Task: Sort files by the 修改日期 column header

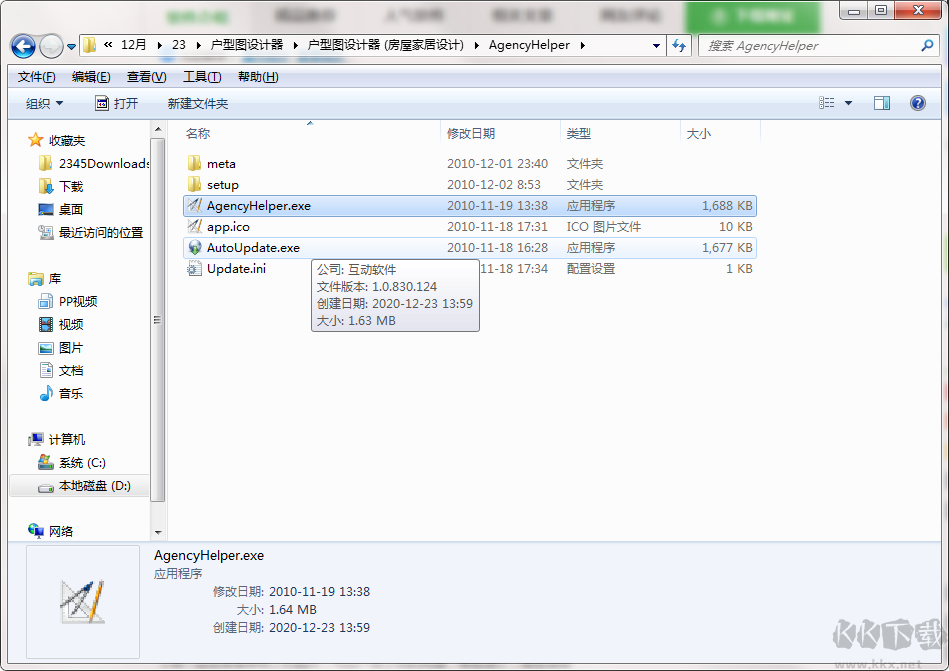Action: pos(471,133)
